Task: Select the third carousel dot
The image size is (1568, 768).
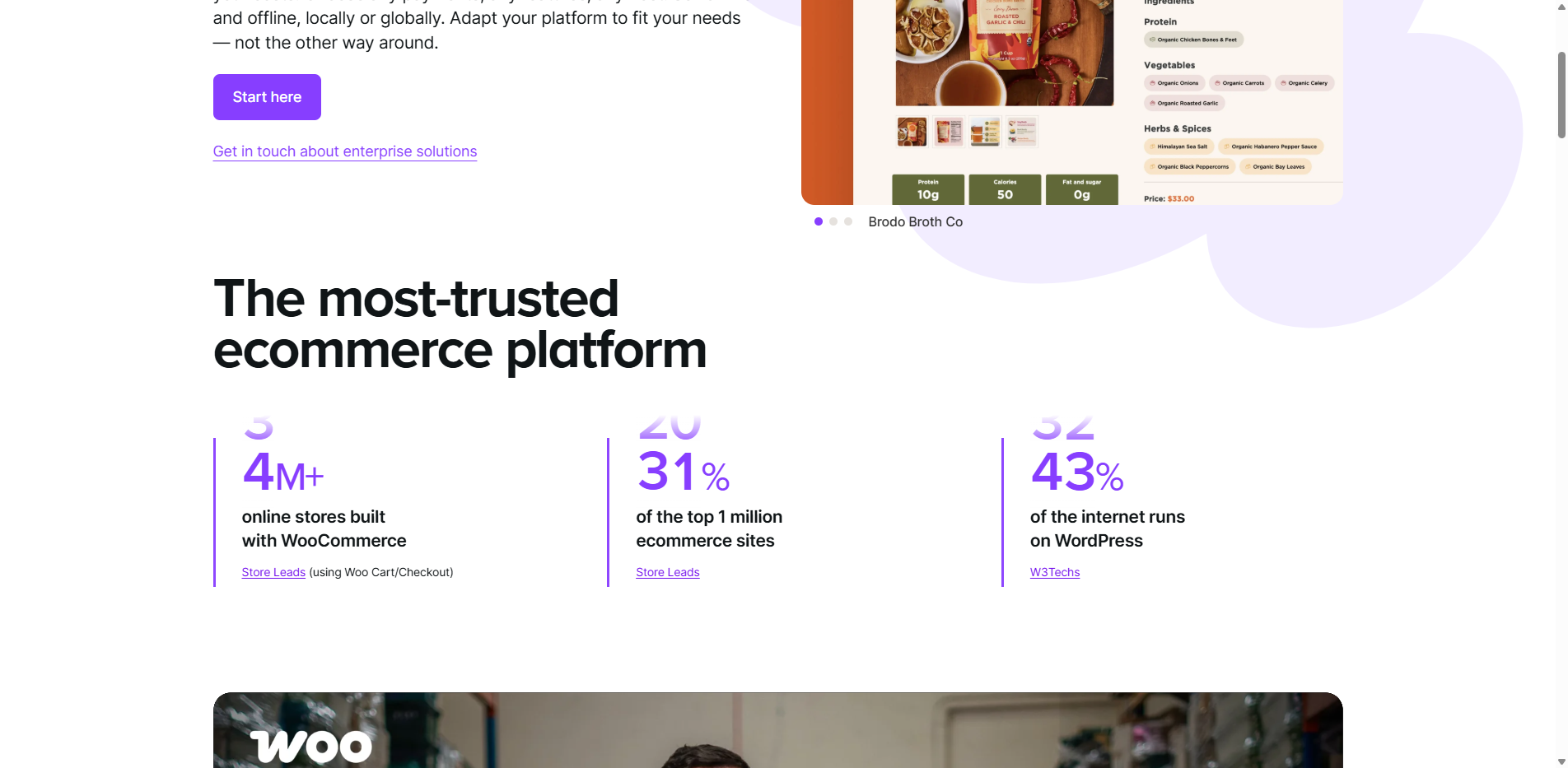Action: [847, 221]
